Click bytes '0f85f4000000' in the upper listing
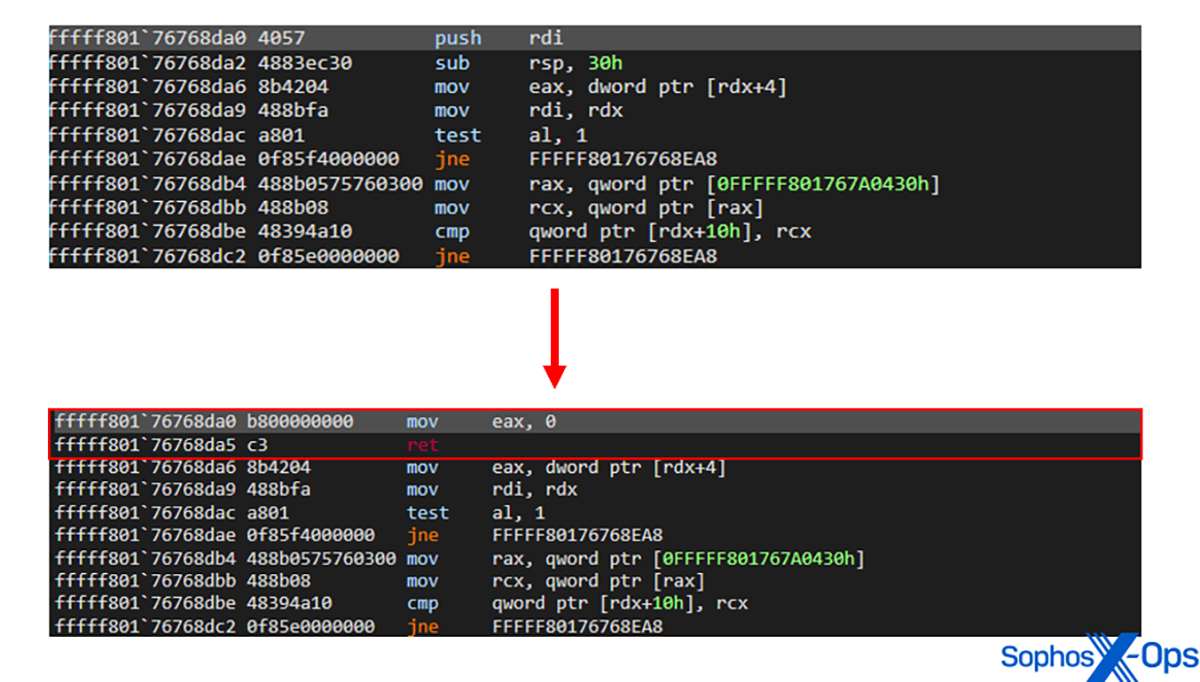1200x682 pixels. [329, 160]
